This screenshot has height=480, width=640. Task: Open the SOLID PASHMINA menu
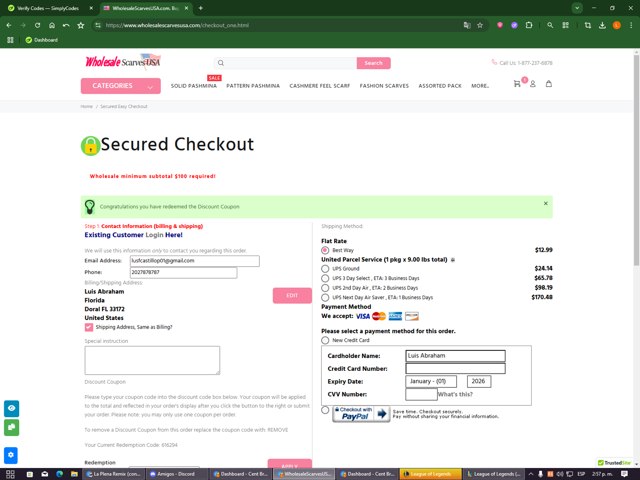(193, 86)
